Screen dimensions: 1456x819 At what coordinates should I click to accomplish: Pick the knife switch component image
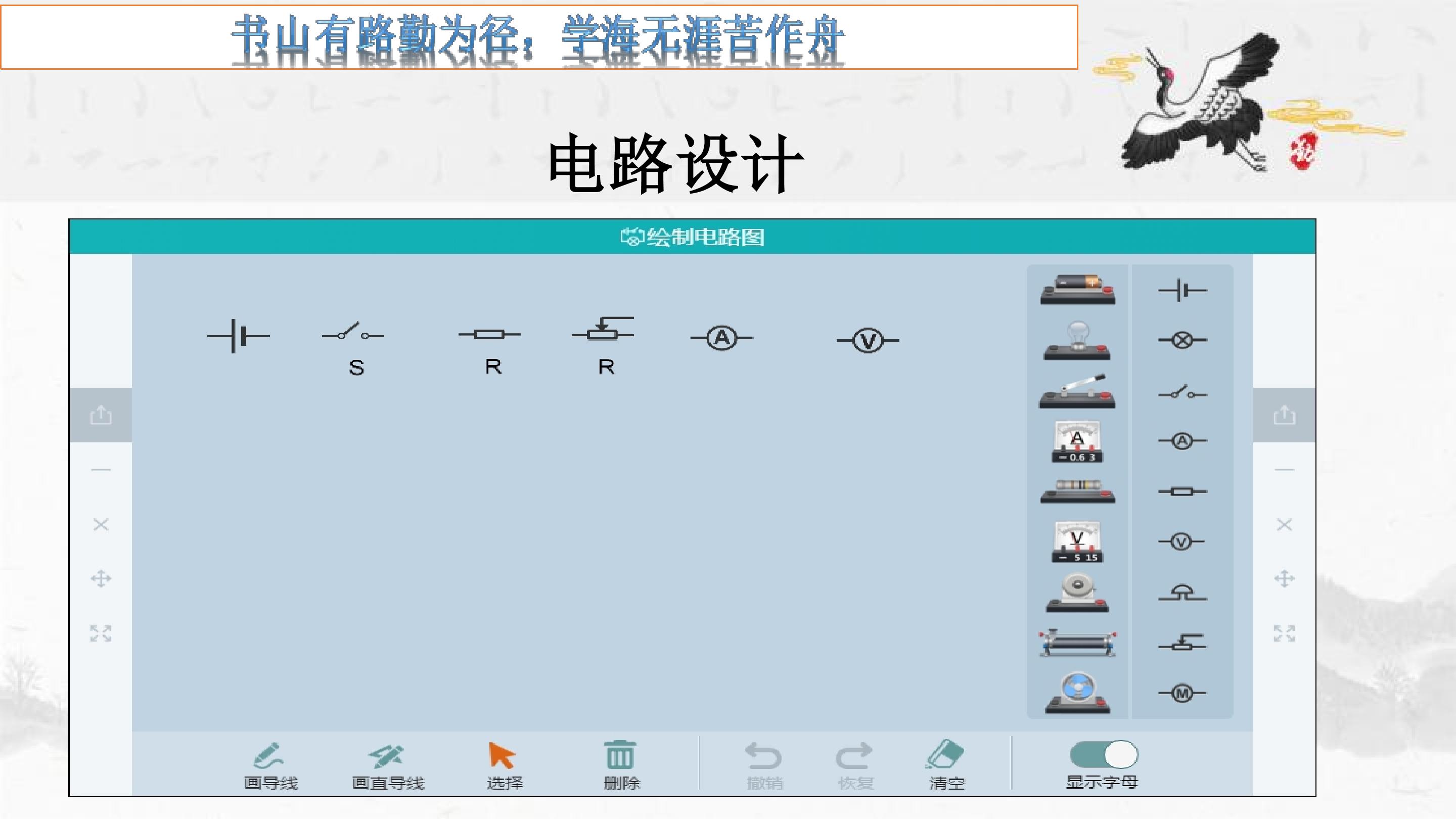[1077, 392]
